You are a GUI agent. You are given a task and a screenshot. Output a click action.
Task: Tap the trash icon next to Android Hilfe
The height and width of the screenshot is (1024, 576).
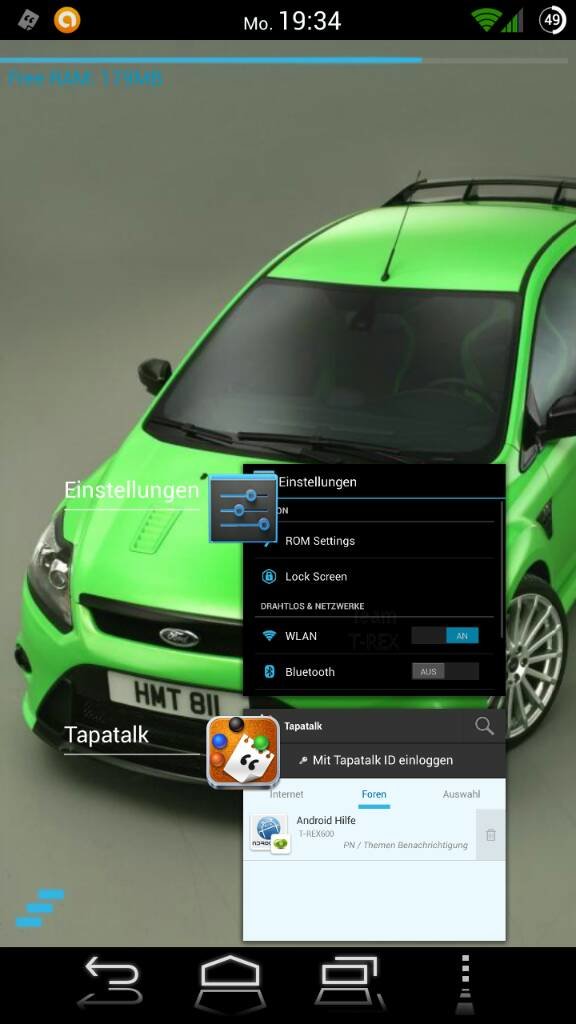tap(490, 835)
